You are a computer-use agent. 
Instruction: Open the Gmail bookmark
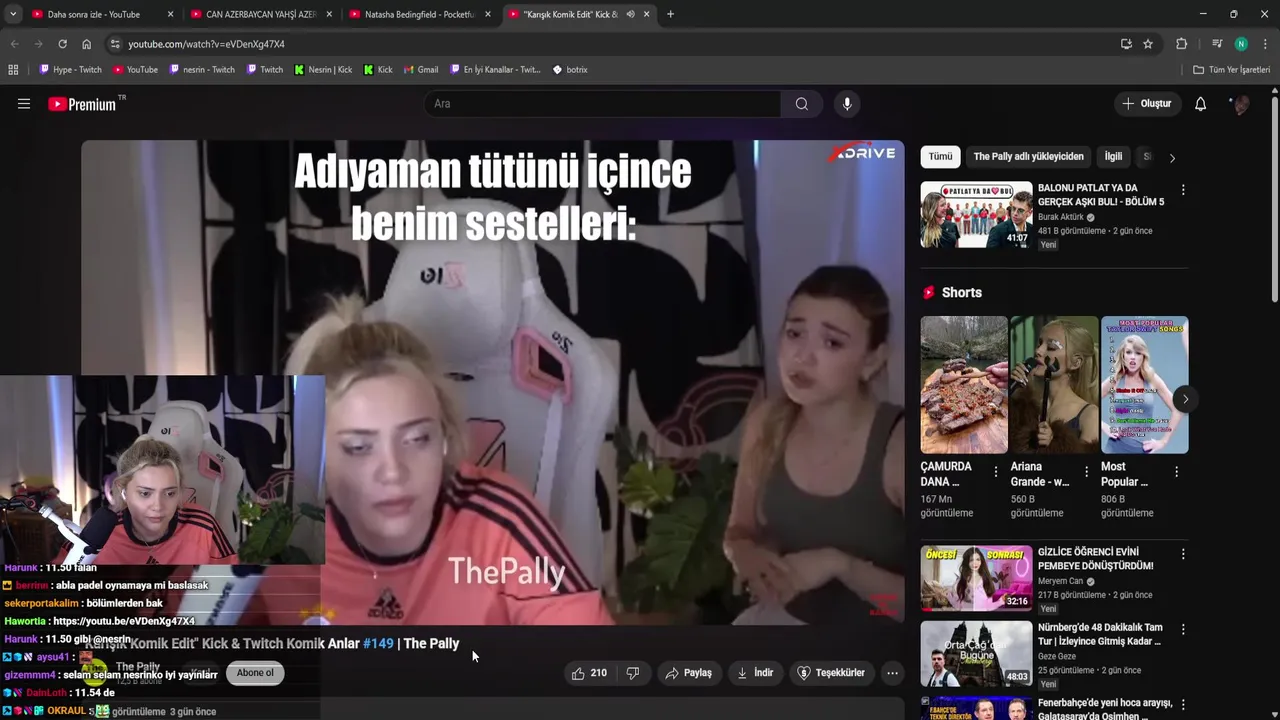tap(421, 70)
